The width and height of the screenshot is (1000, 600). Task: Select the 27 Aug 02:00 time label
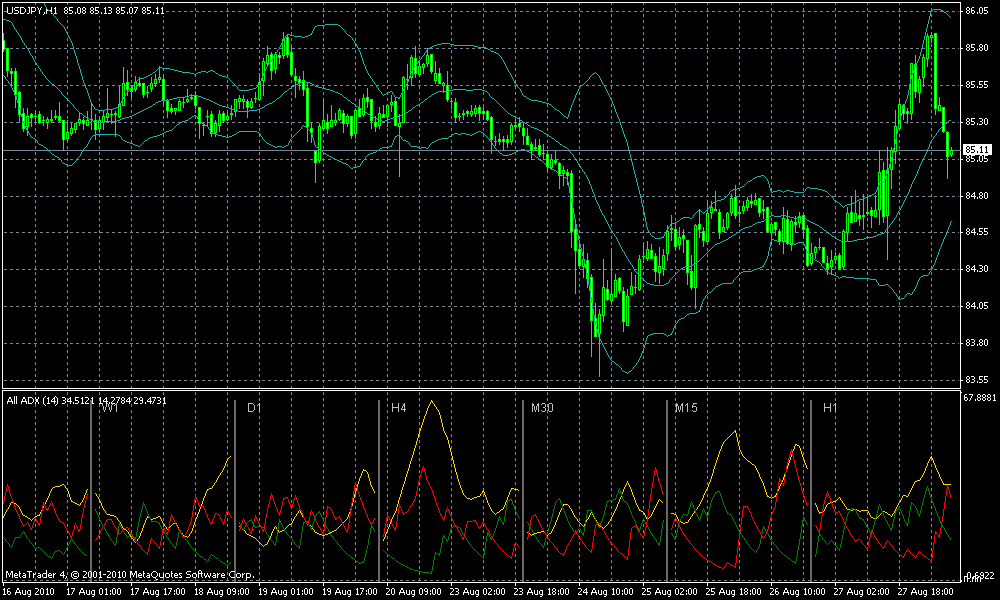pos(862,592)
